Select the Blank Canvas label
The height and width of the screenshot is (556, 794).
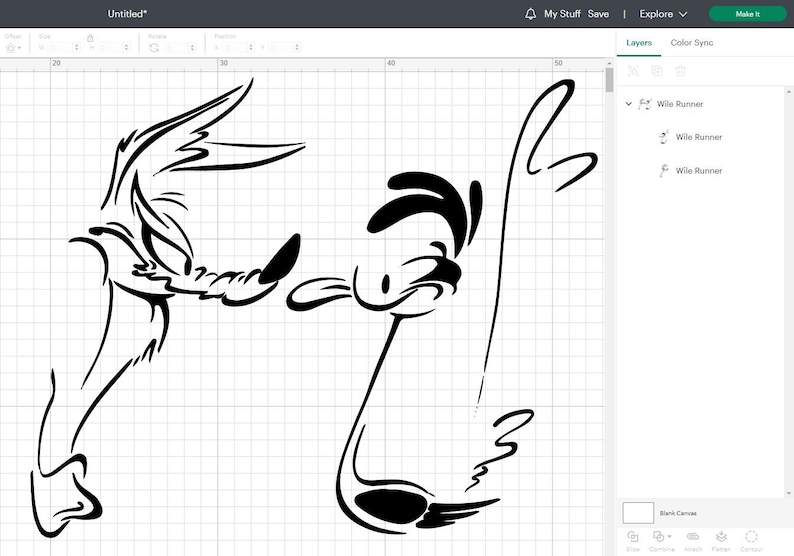[x=678, y=513]
